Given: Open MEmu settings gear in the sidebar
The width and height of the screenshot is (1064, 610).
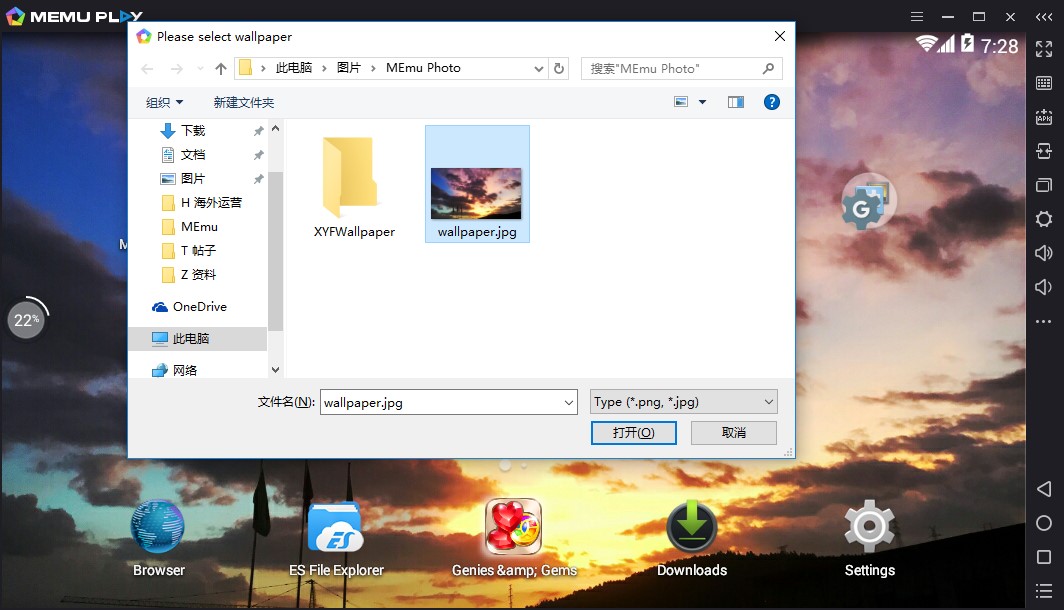Looking at the screenshot, I should 1043,219.
